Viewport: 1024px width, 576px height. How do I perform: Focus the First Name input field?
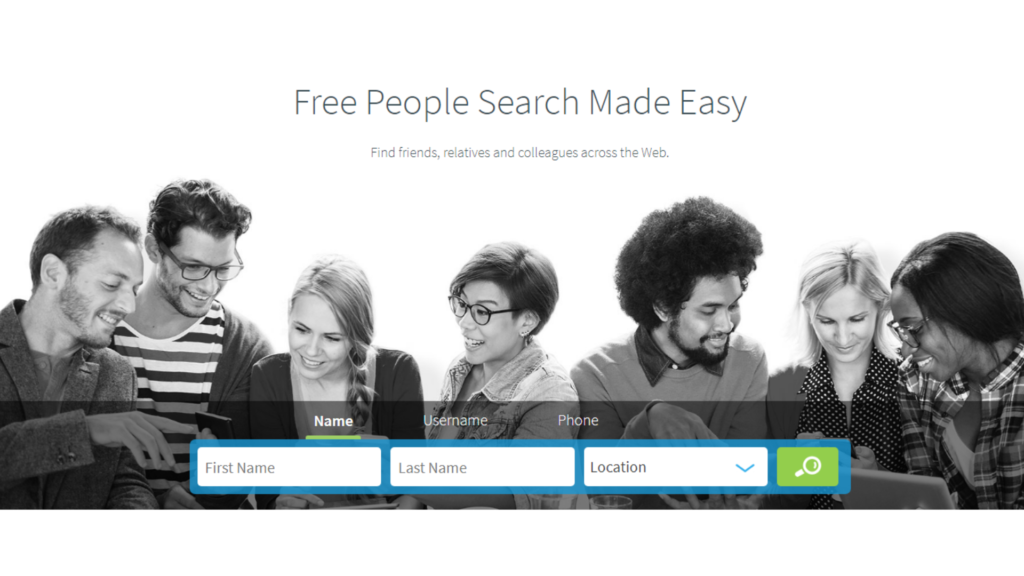(289, 467)
